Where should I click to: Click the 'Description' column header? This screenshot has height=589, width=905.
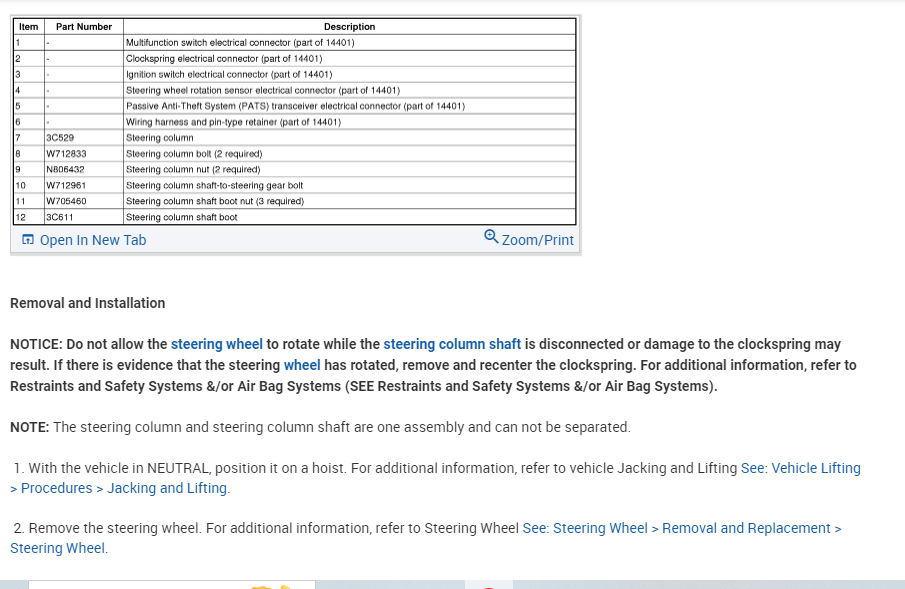(x=349, y=27)
